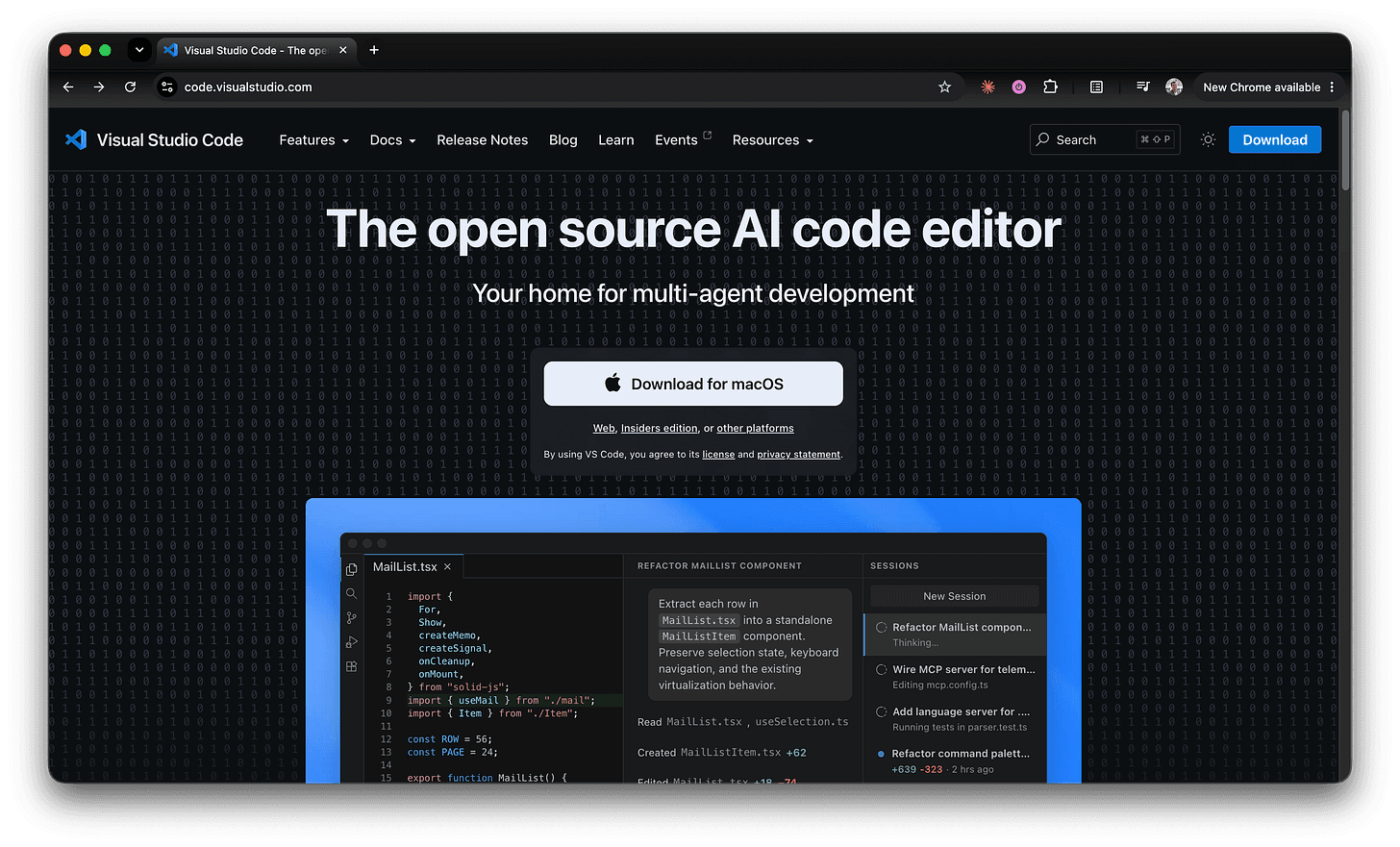Click 'export function MailList()' code line
Viewport: 1400px width, 847px height.
point(487,778)
